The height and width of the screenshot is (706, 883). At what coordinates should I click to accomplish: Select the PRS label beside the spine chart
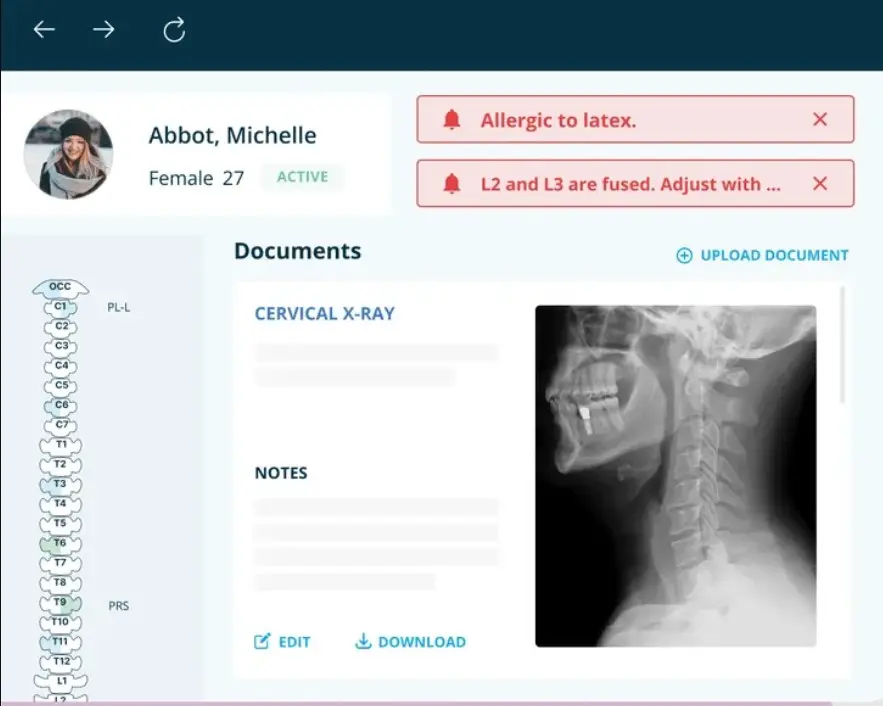[x=118, y=605]
